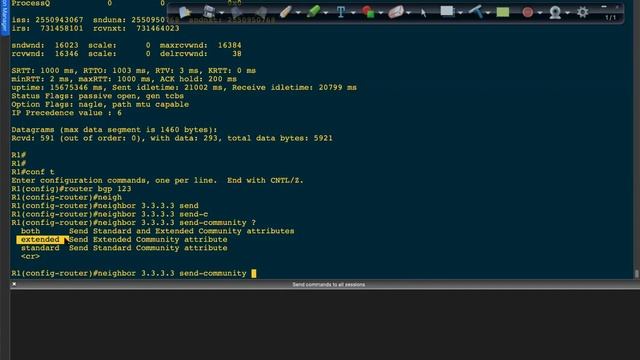640x360 pixels.
Task: Open dropdown arrow next to pen tool
Action: pyautogui.click(x=298, y=13)
